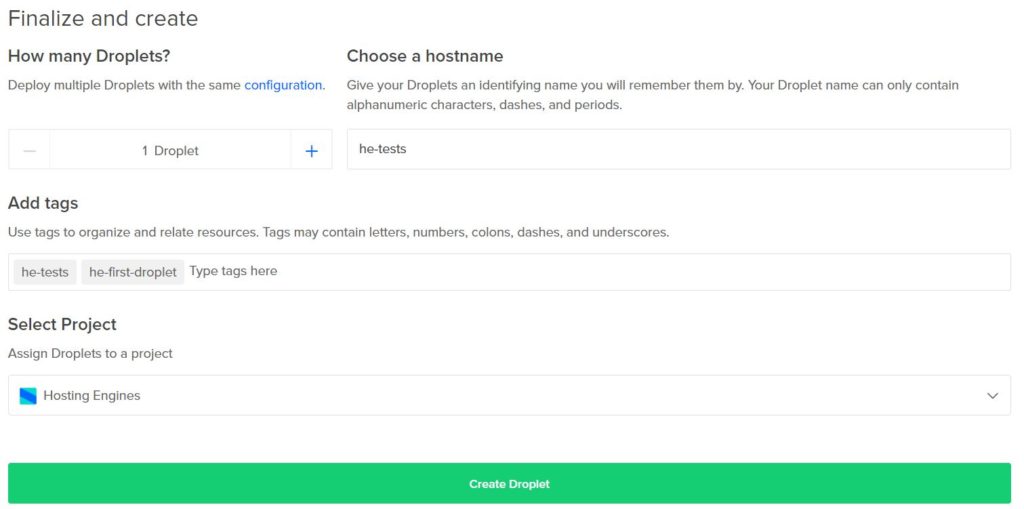Viewport: 1024px width, 509px height.
Task: Click the Create Droplet button
Action: (x=509, y=484)
